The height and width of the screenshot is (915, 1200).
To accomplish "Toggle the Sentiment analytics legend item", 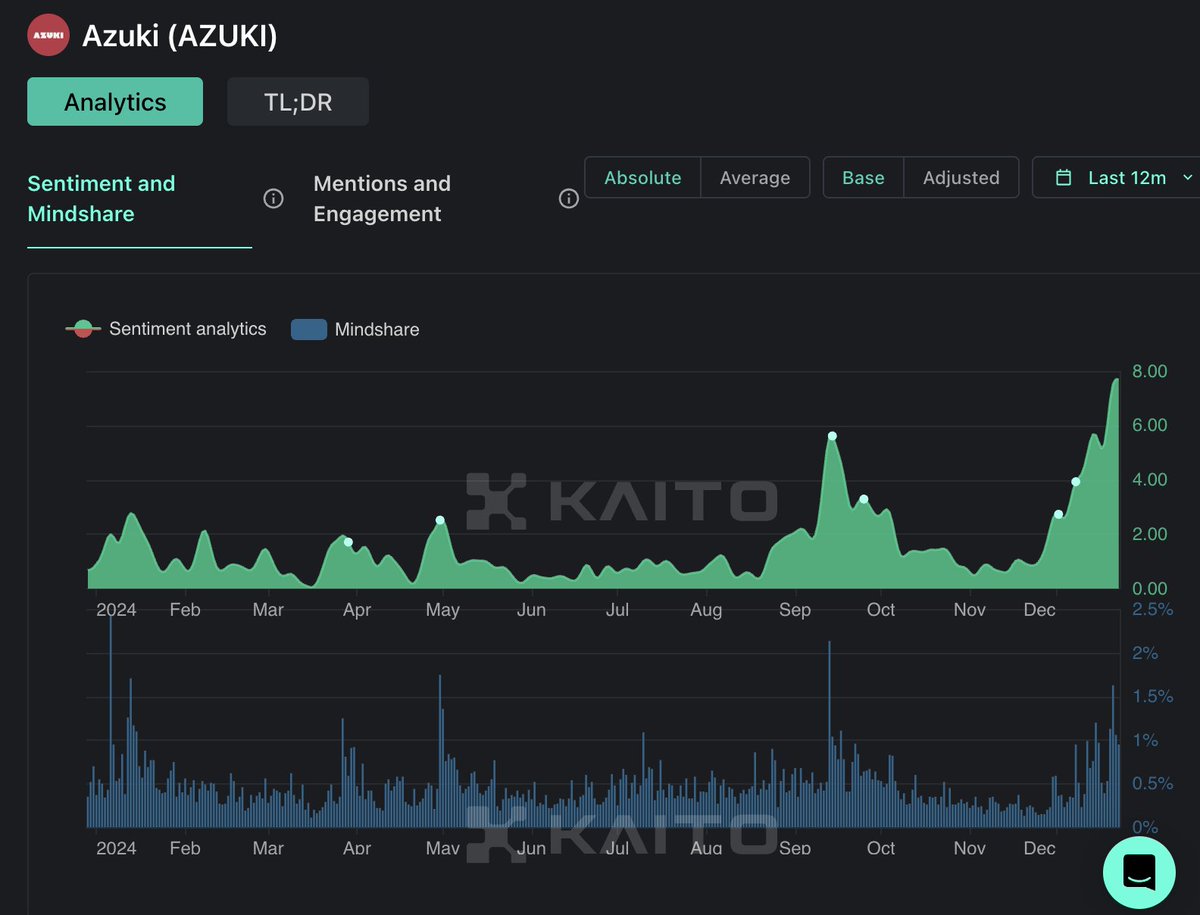I will 166,329.
